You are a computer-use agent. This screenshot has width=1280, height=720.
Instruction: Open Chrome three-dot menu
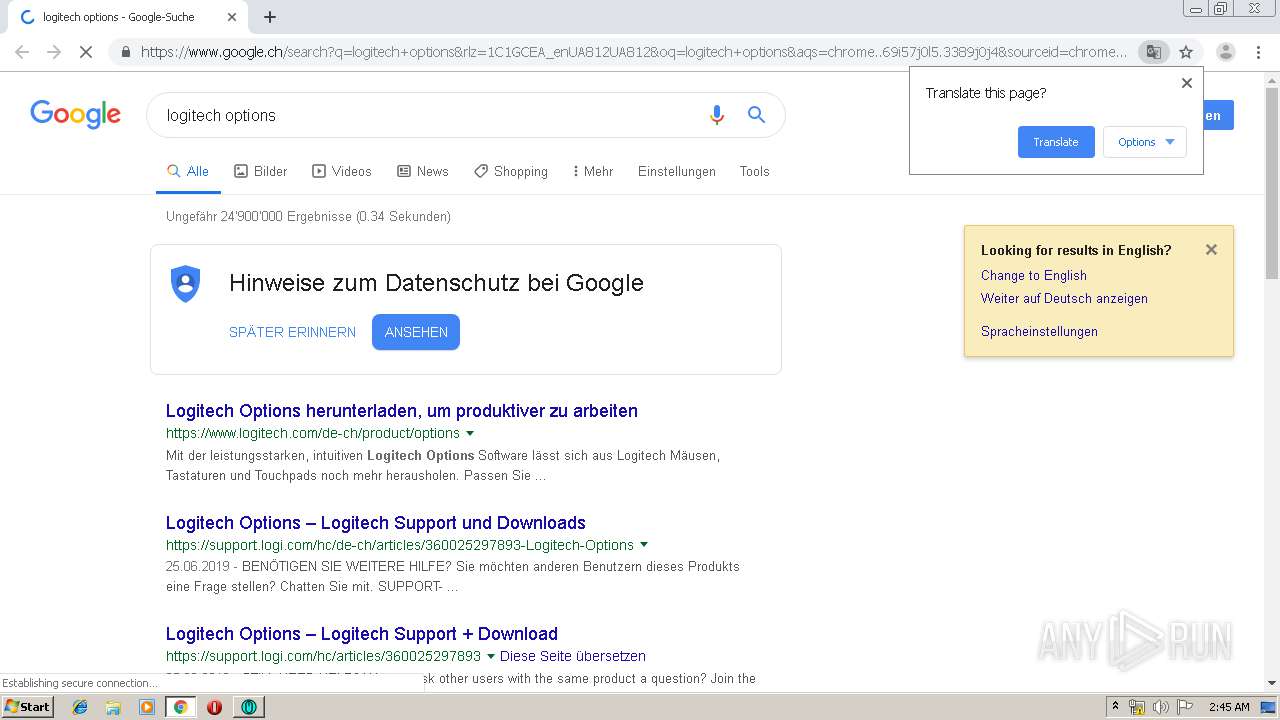1258,52
